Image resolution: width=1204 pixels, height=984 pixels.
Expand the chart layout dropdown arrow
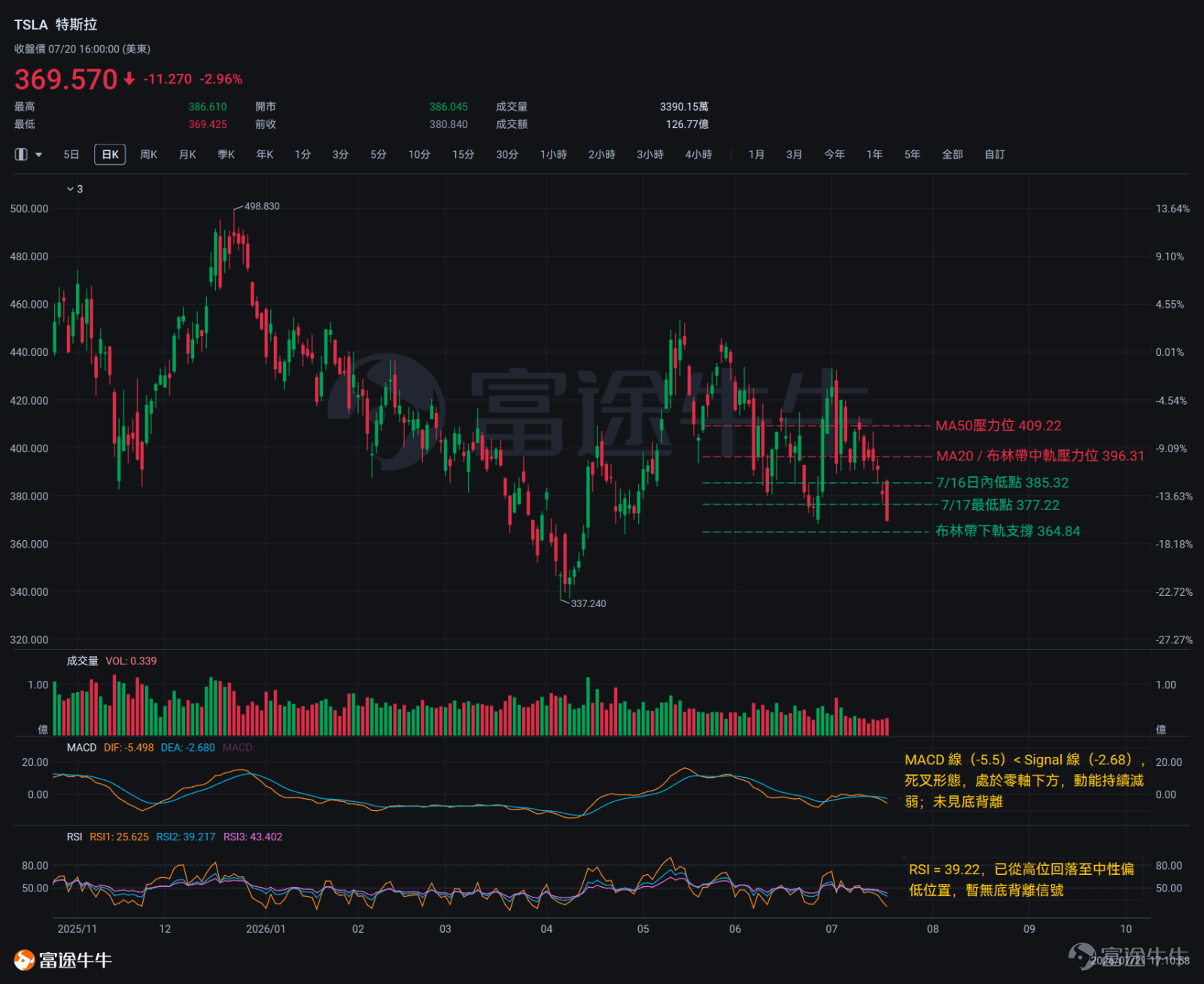click(38, 155)
